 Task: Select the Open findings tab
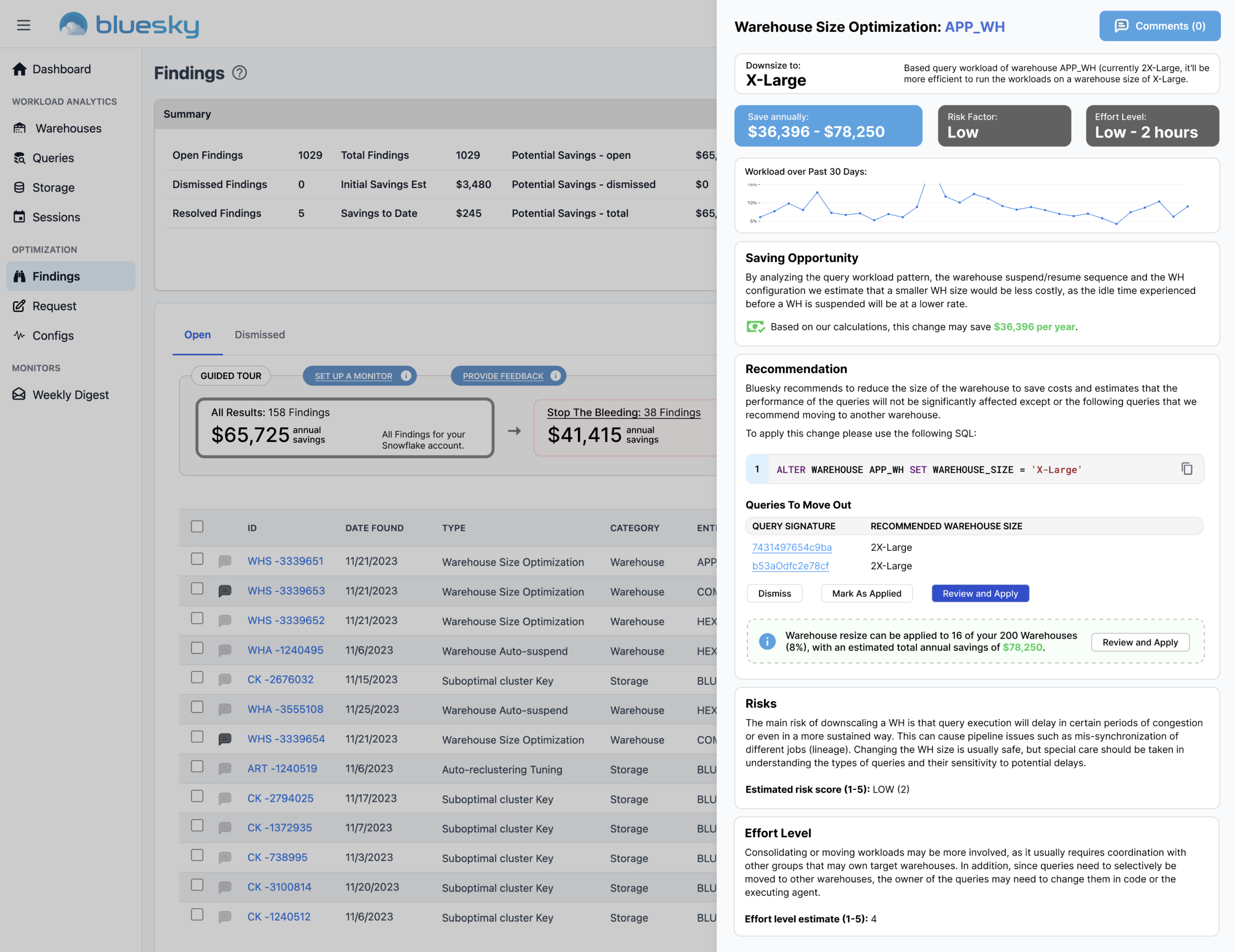coord(197,335)
